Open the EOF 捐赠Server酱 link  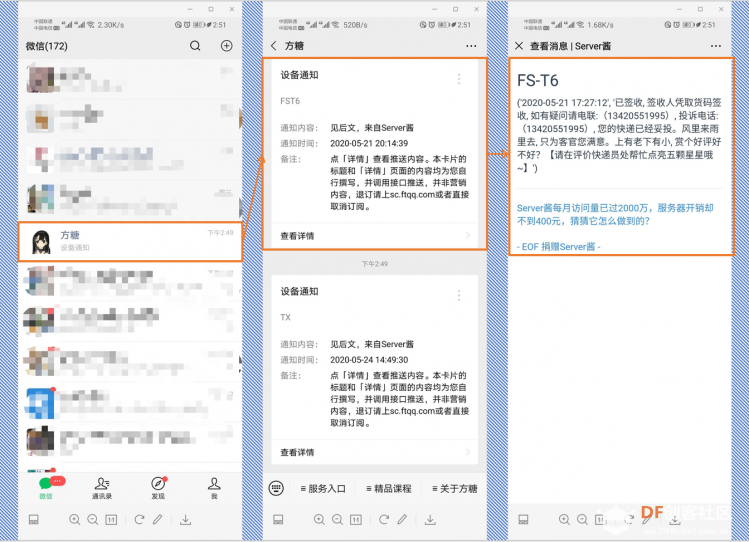coord(558,247)
